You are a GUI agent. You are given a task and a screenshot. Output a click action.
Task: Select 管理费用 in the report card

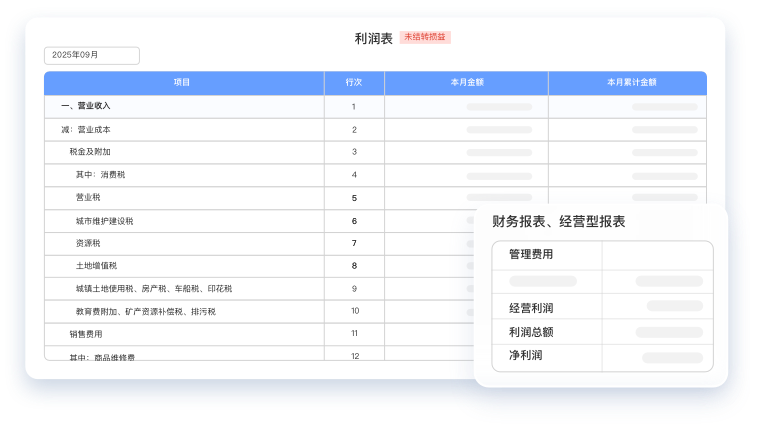[531, 255]
